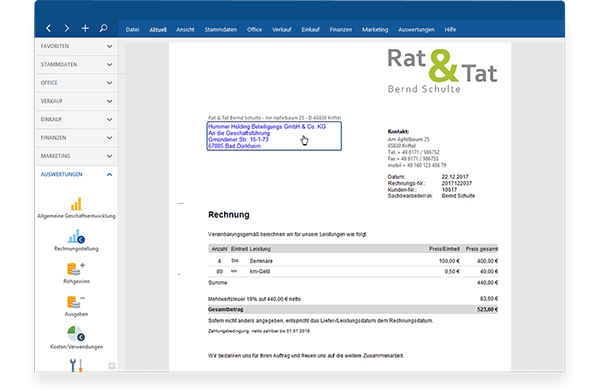Open the Auswertungen menu
Image resolution: width=600 pixels, height=392 pixels.
(x=416, y=29)
